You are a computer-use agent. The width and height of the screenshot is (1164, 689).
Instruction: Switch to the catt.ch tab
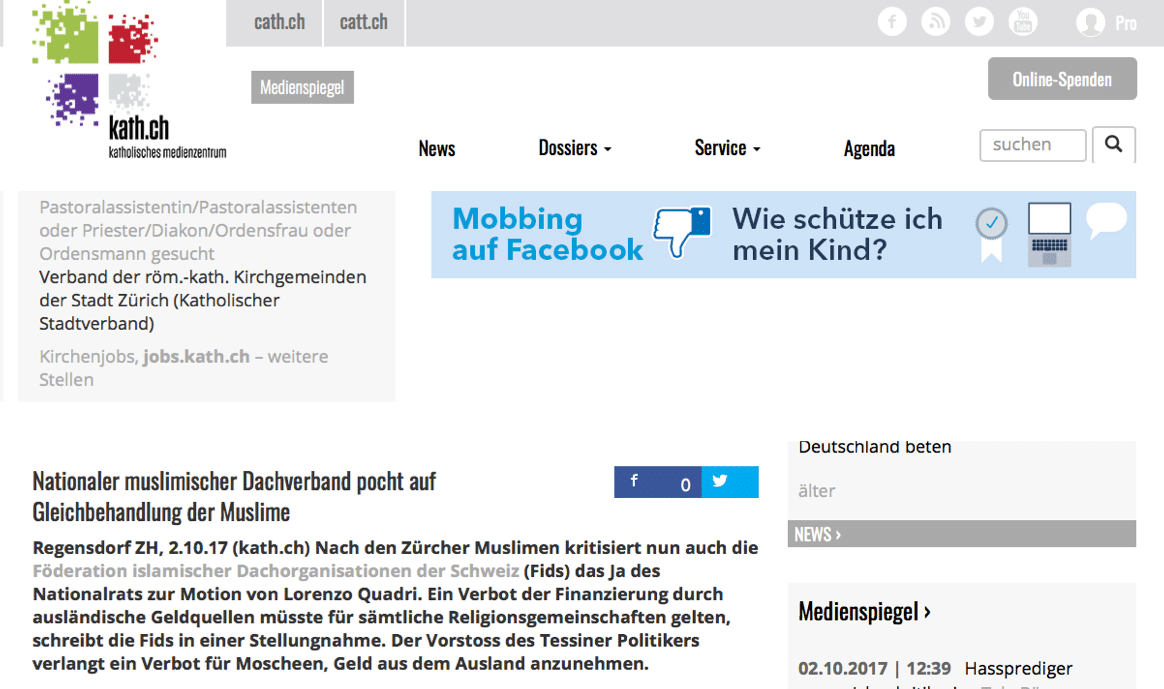[364, 22]
